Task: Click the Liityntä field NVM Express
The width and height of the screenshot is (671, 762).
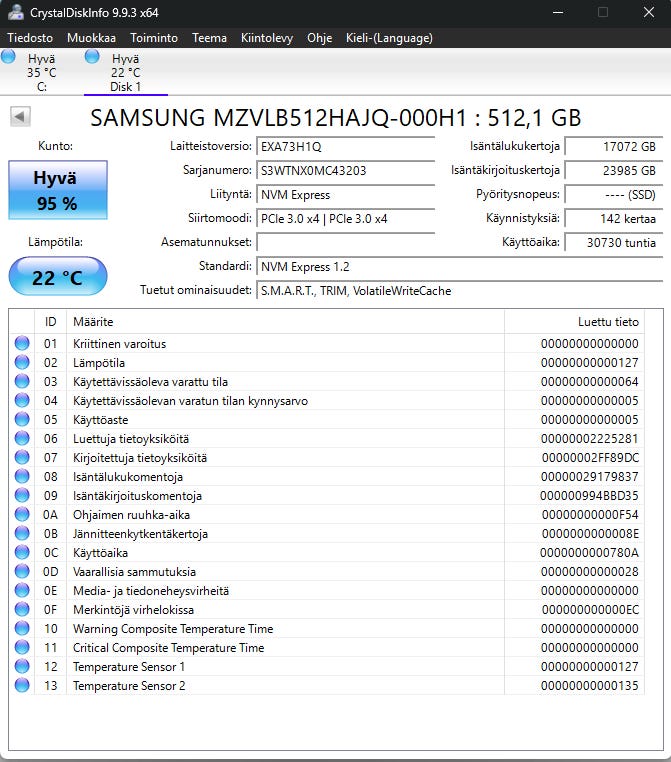Action: (x=345, y=194)
